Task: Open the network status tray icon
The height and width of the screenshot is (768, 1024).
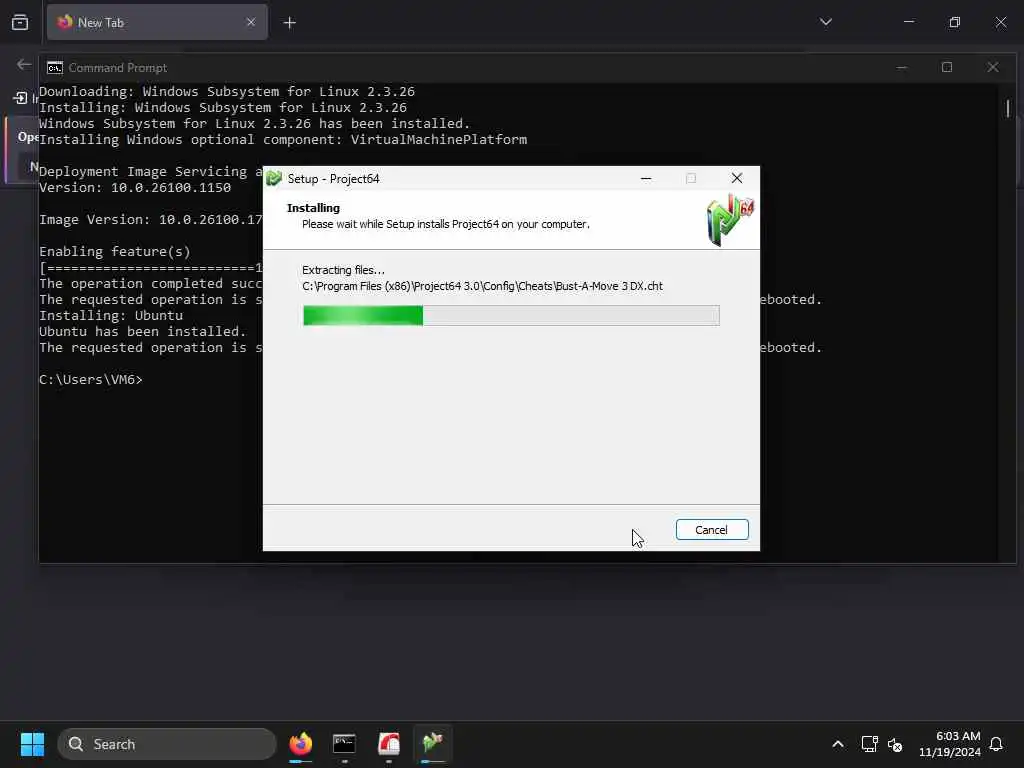Action: [x=869, y=744]
